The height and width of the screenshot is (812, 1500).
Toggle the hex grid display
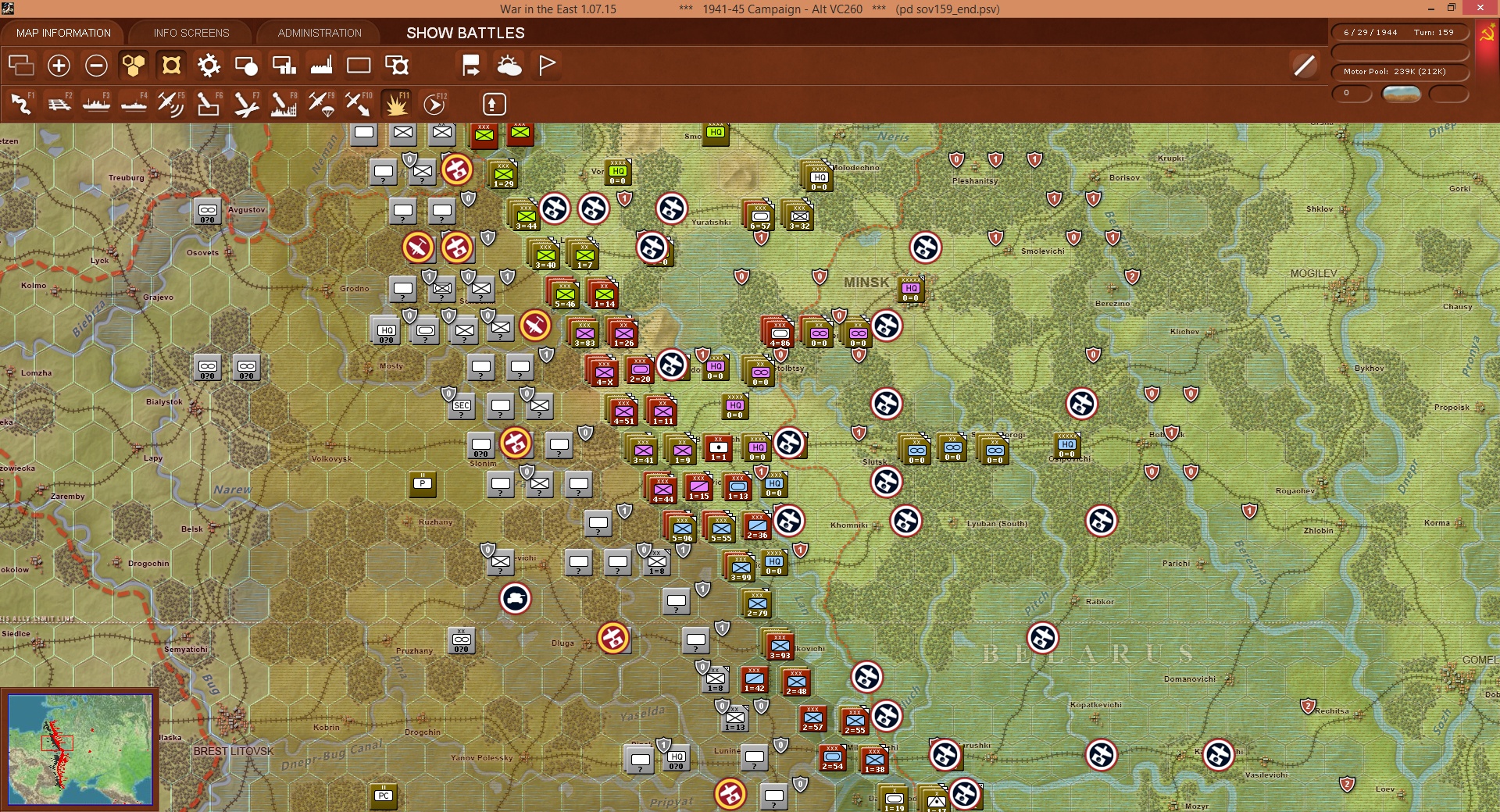(x=134, y=66)
